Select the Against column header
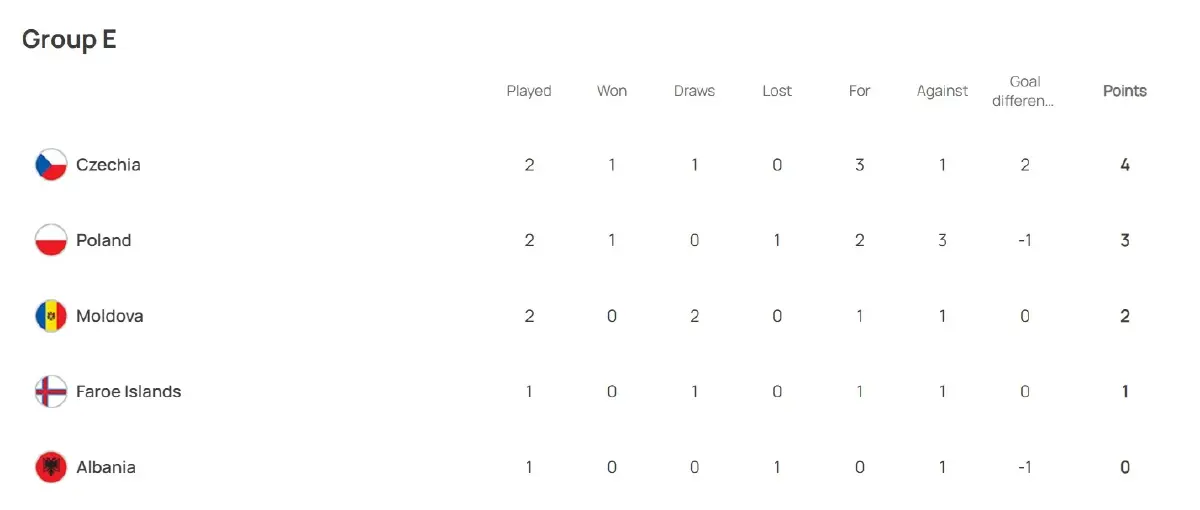 tap(942, 91)
